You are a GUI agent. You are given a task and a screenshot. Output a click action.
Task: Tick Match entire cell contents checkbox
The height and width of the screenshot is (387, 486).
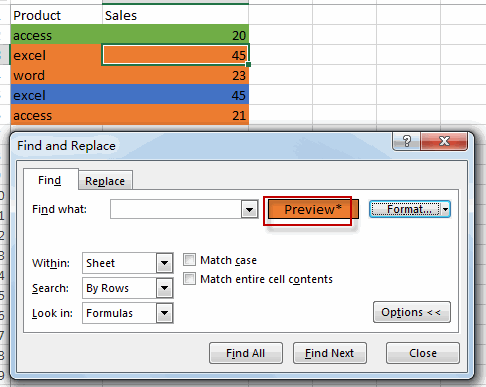tap(189, 279)
